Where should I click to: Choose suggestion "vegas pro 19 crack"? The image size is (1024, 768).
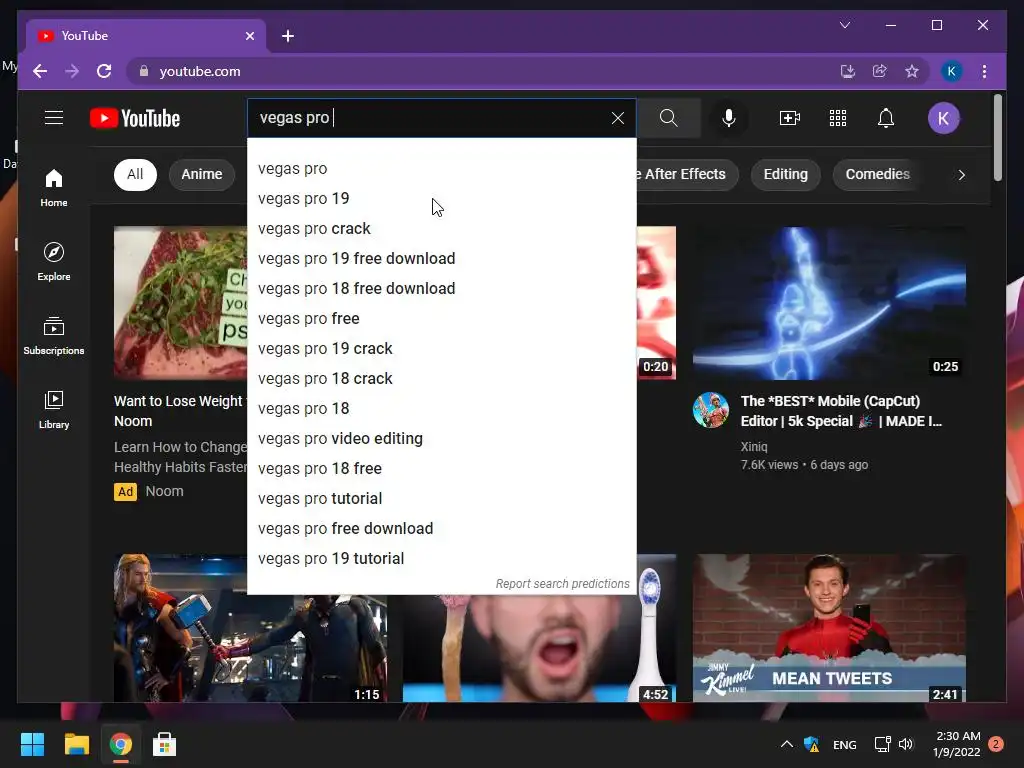(x=441, y=349)
